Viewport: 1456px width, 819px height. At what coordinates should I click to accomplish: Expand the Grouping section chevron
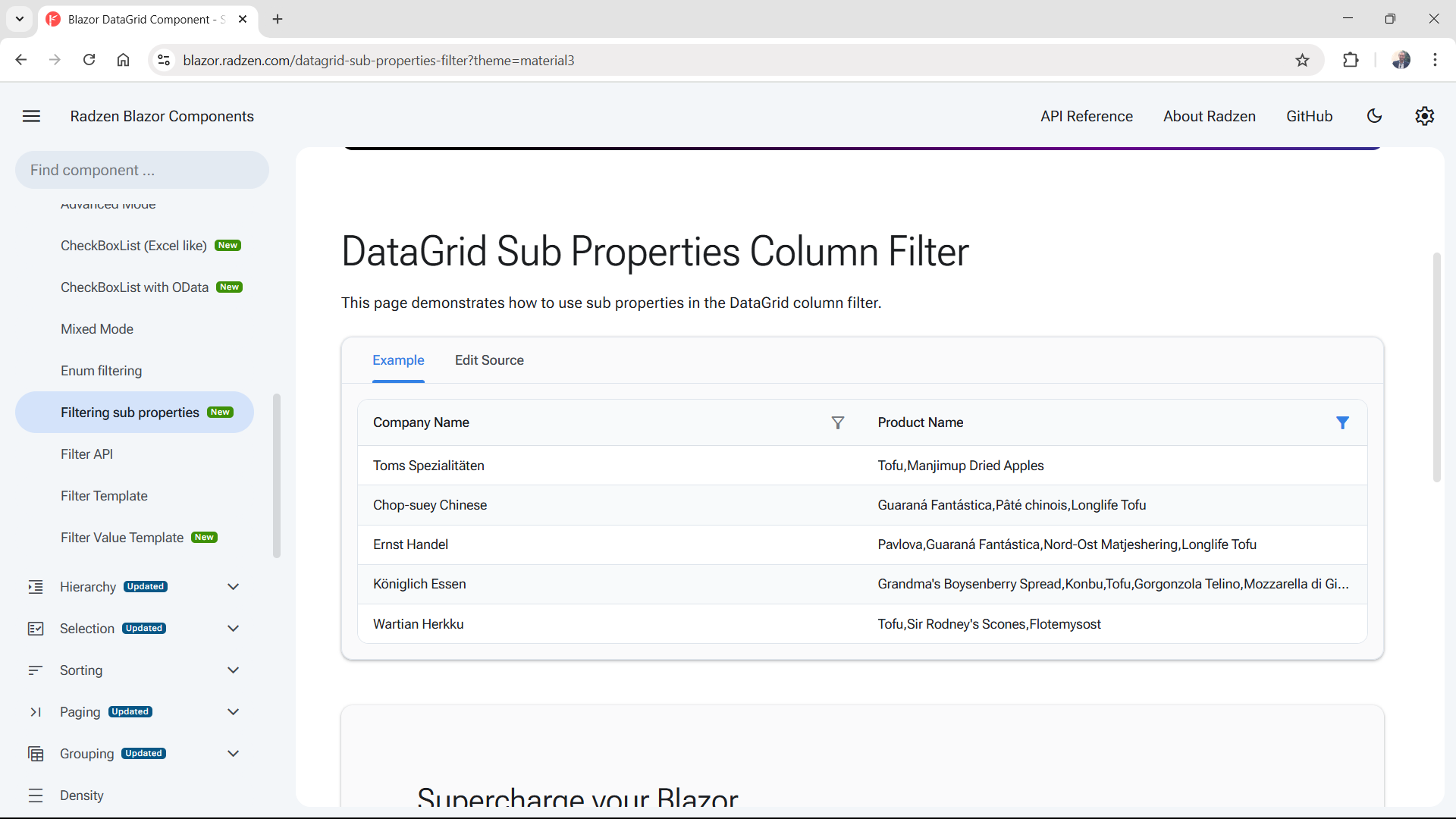coord(234,754)
